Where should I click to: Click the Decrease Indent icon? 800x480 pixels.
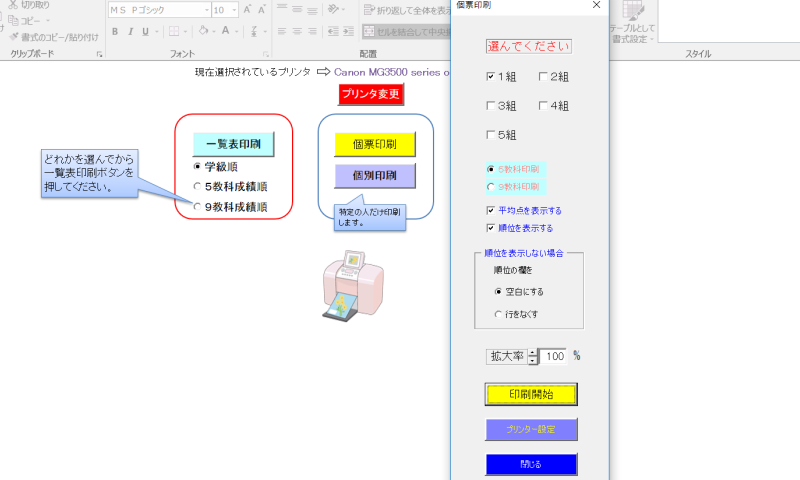[x=333, y=32]
